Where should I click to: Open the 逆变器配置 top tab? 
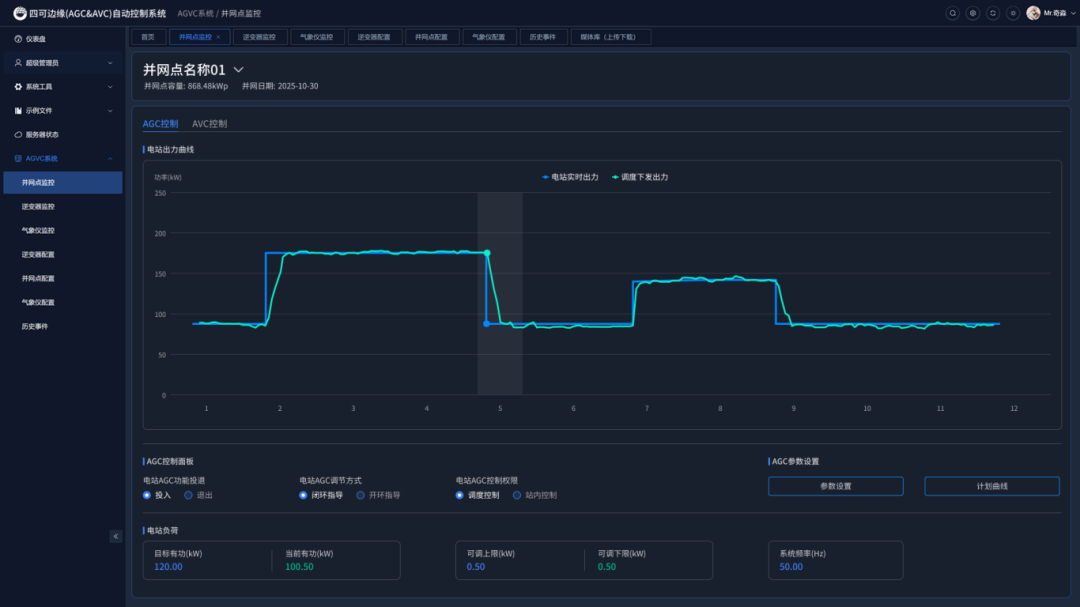click(373, 37)
